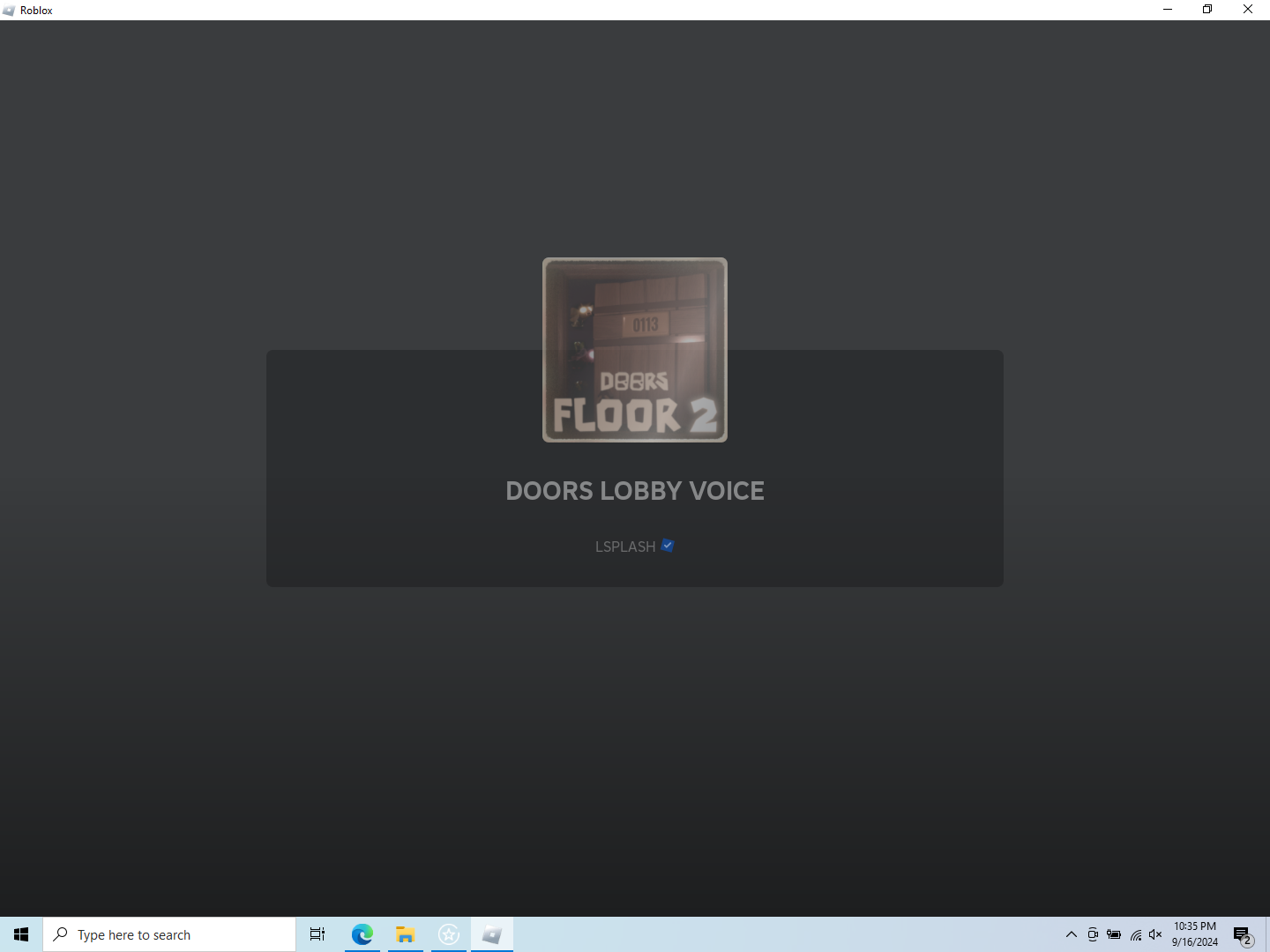Viewport: 1270px width, 952px height.
Task: Open the battery power status icon
Action: pyautogui.click(x=1114, y=934)
